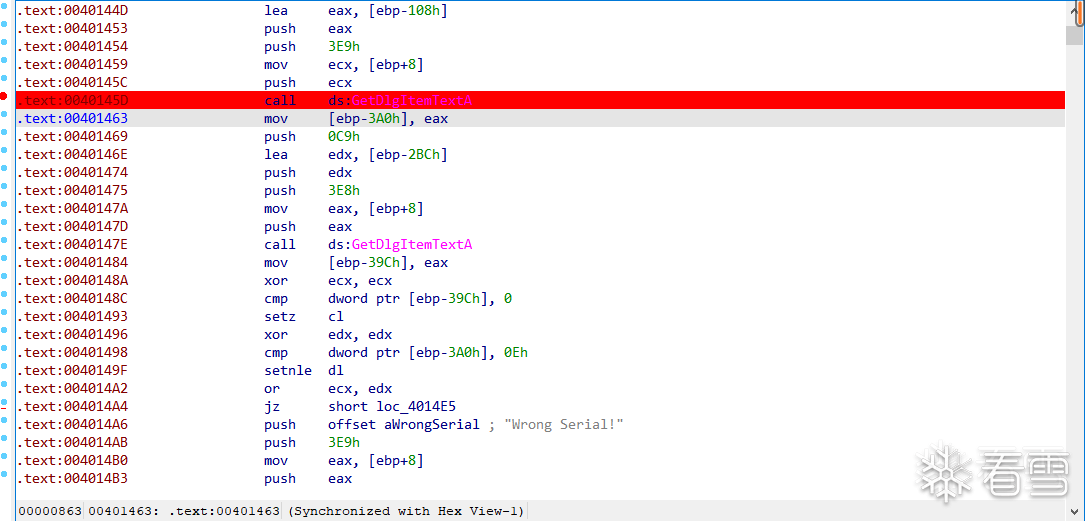
Task: Click cmp dword ptr [ebp-39Ch], 0 operand
Action: (420, 299)
